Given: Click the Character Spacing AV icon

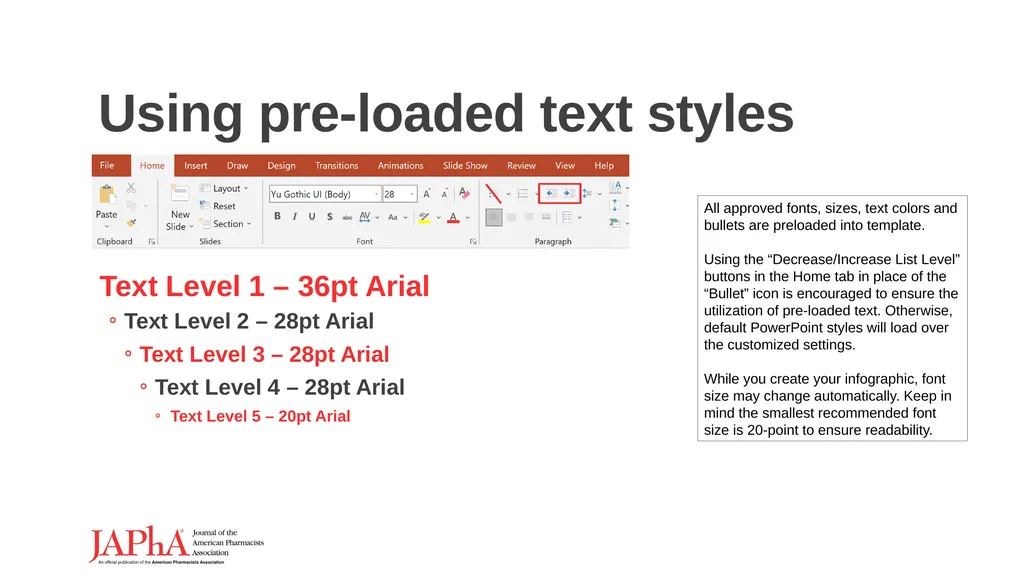Looking at the screenshot, I should pos(364,217).
